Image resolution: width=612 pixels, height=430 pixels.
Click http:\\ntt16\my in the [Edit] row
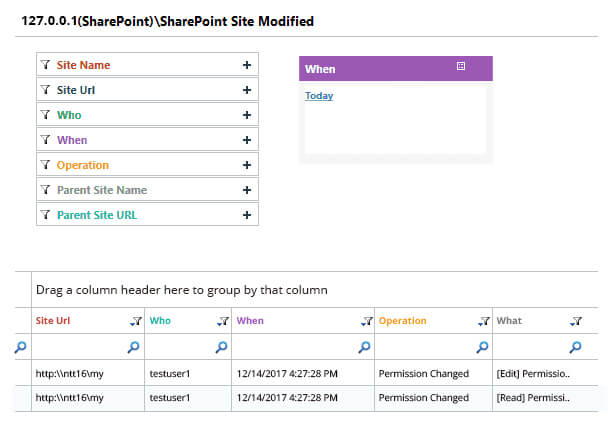tap(69, 373)
